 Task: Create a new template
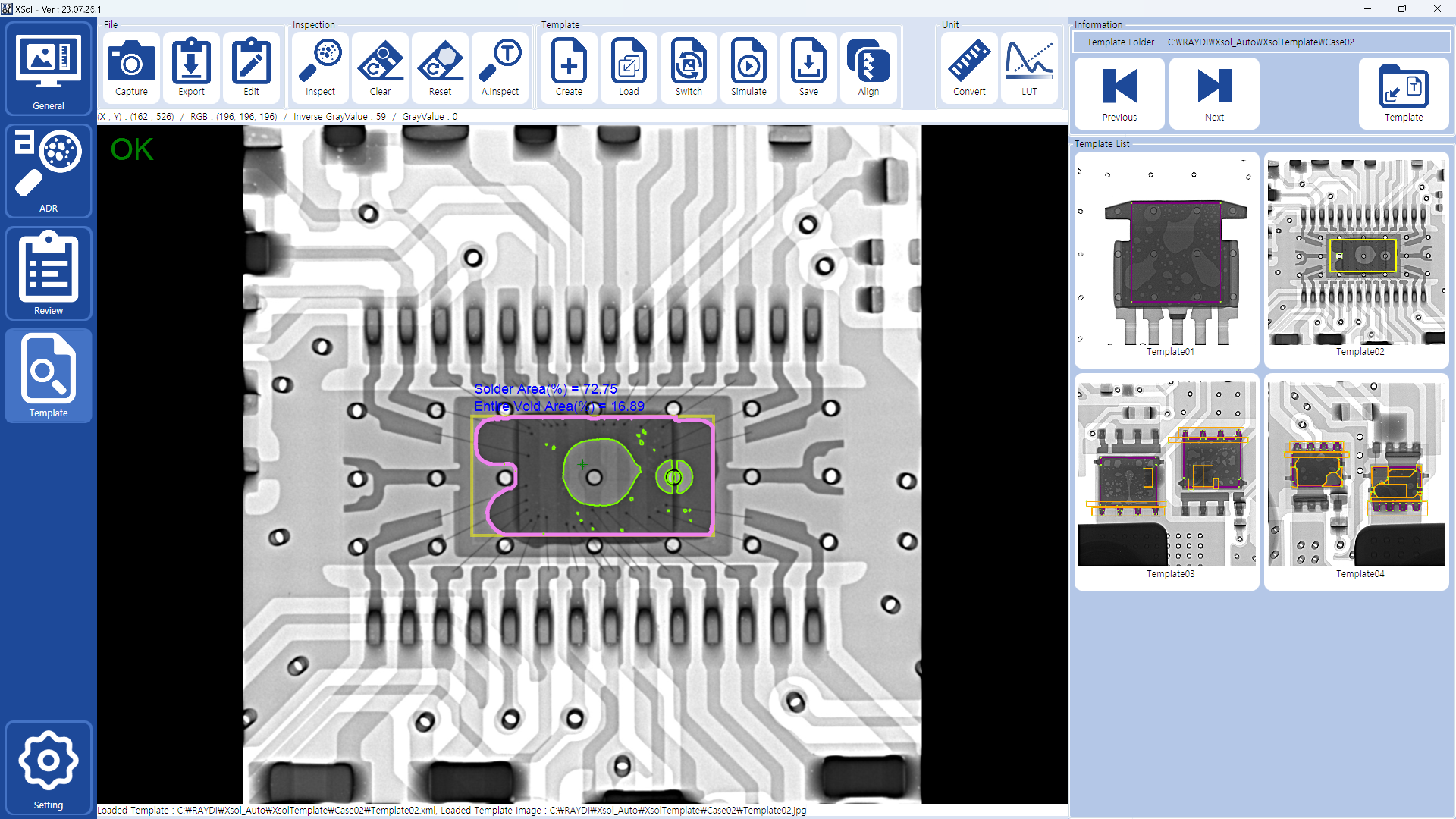pyautogui.click(x=569, y=67)
